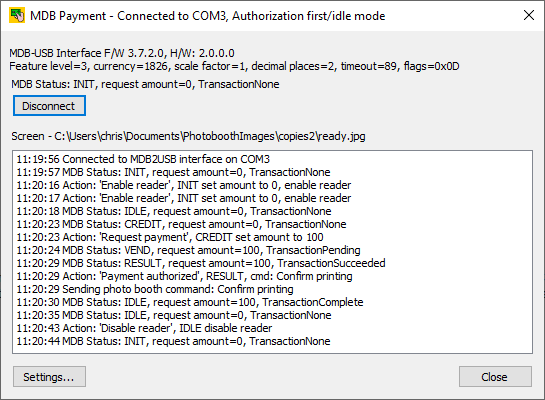
Task: Click the first 'Enable reader' log entry at 11:20:16
Action: tap(184, 185)
